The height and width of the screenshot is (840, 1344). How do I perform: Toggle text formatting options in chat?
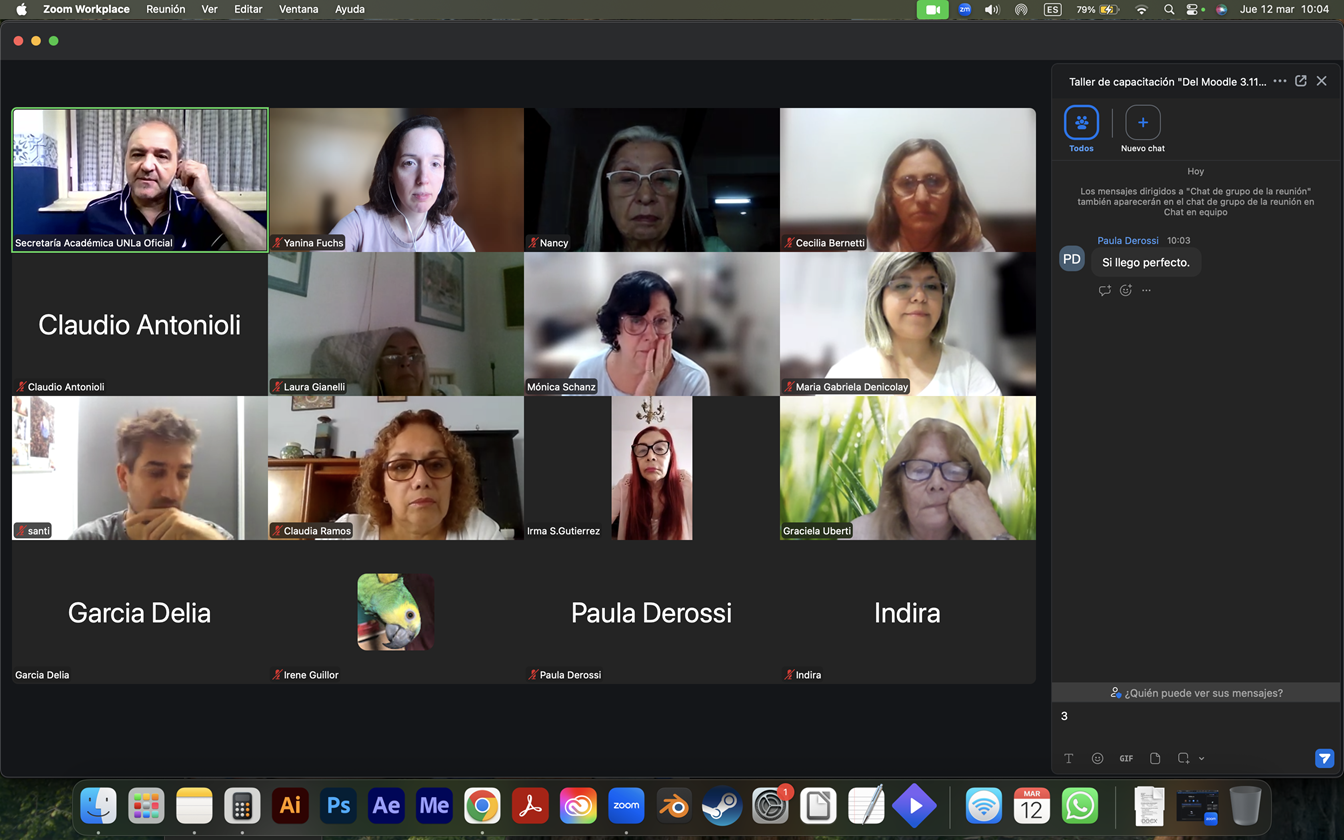pyautogui.click(x=1068, y=759)
